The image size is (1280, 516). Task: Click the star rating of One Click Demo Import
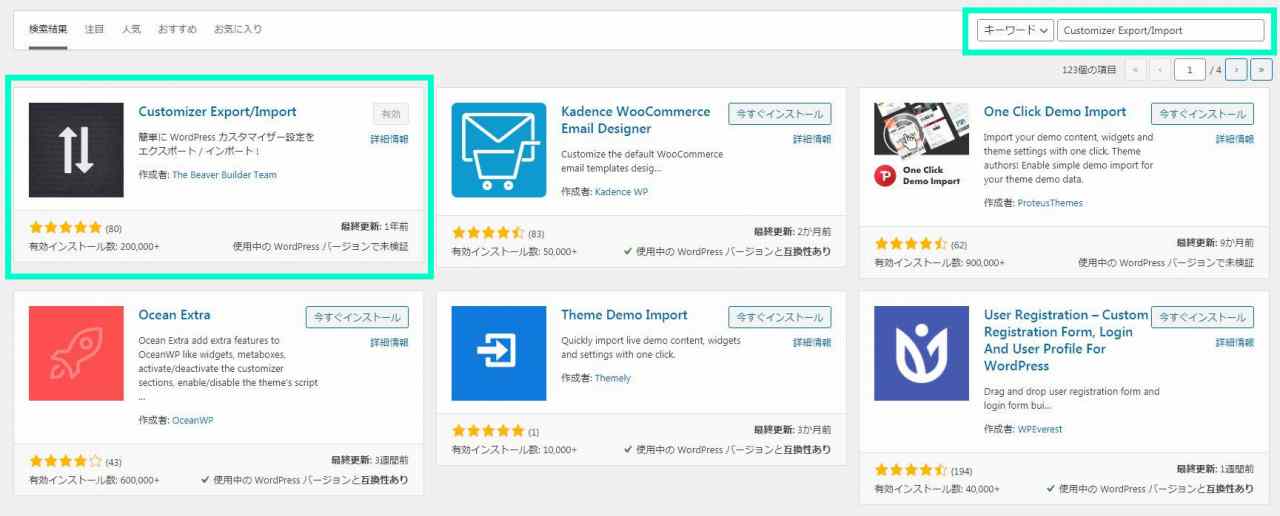point(911,243)
